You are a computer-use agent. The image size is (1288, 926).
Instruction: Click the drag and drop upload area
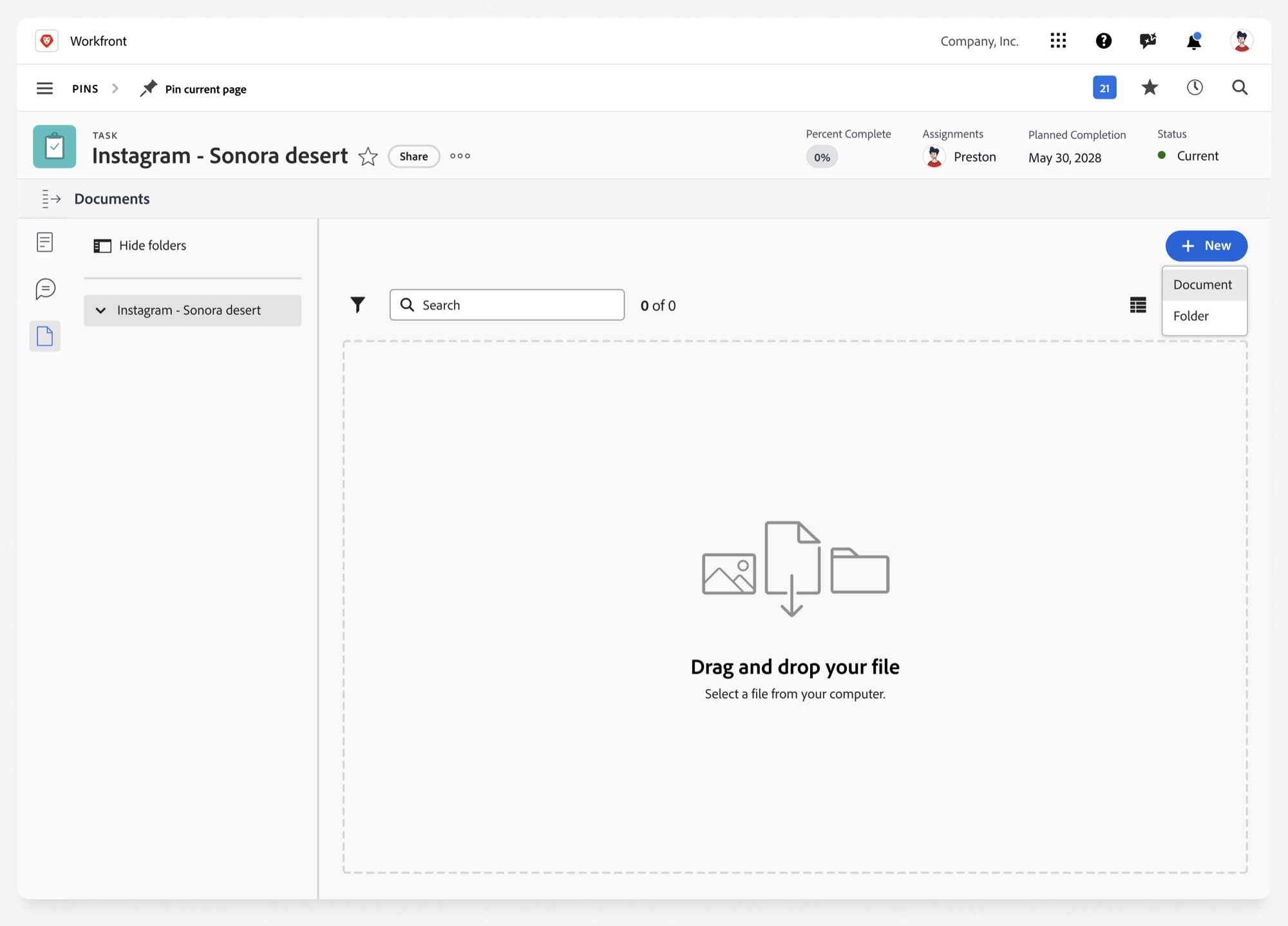tap(795, 607)
